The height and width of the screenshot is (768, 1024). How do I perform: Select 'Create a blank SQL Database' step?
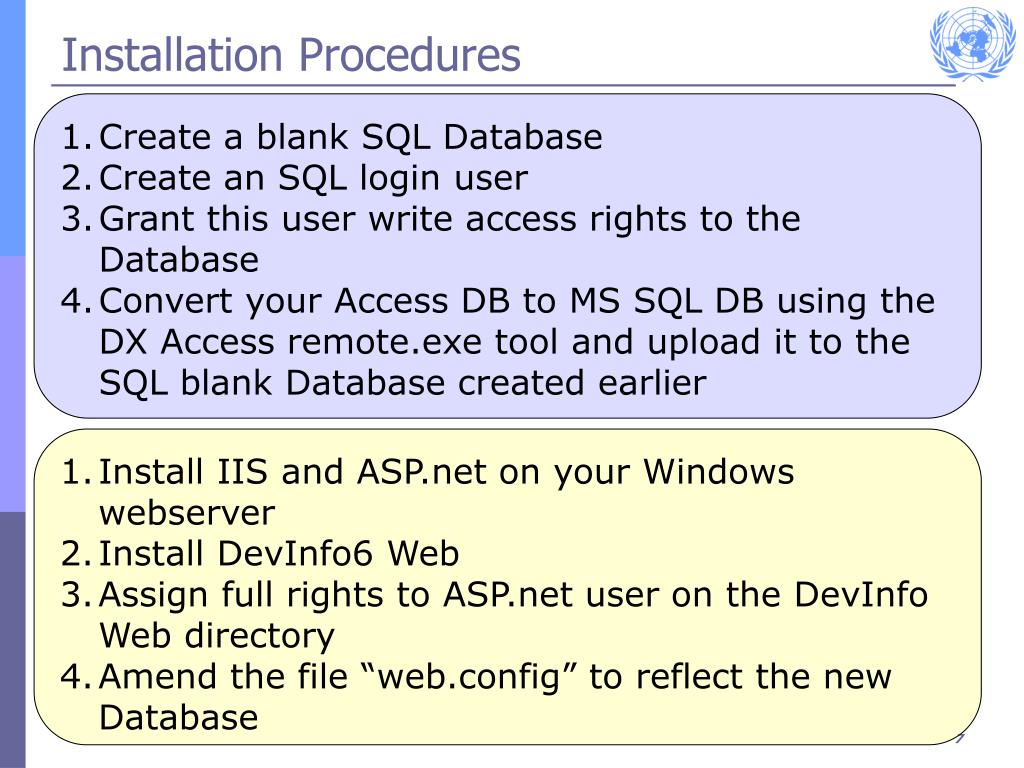pyautogui.click(x=351, y=137)
